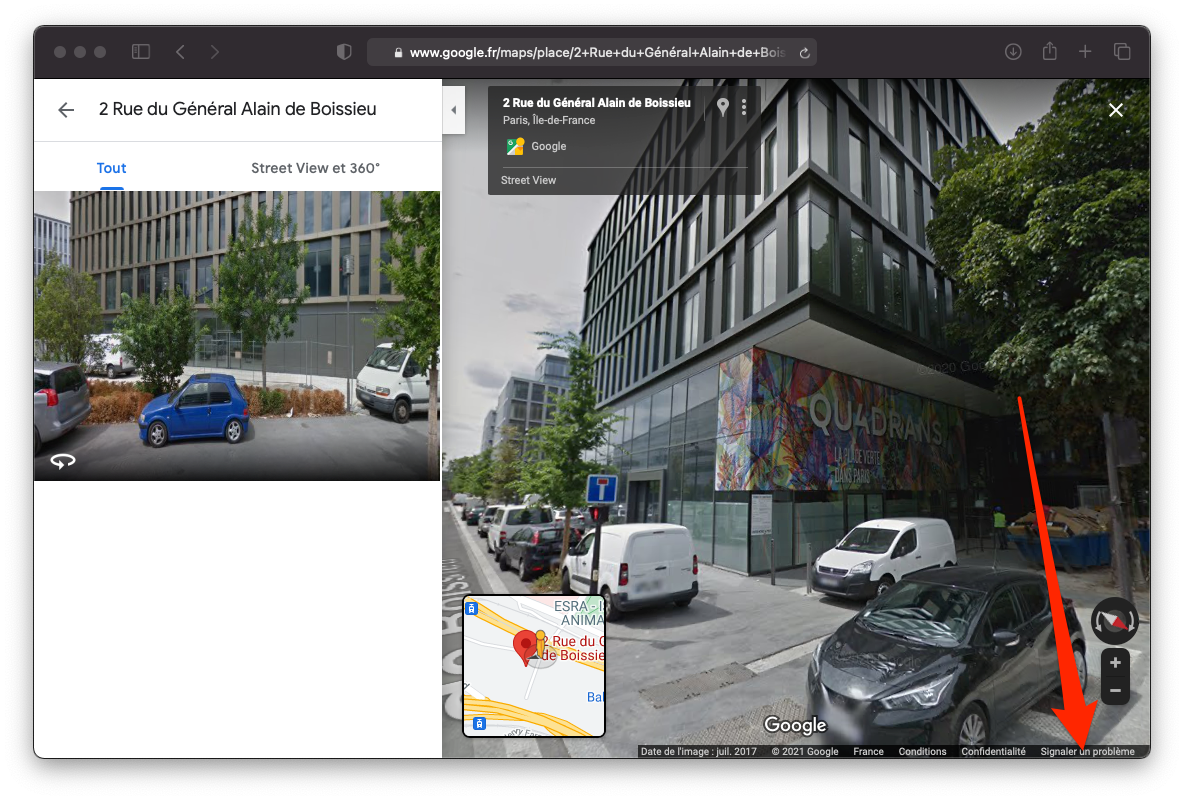Screen dimensions: 1184x800
Task: Click the Paris, Île-de-France subtitle
Action: point(549,120)
